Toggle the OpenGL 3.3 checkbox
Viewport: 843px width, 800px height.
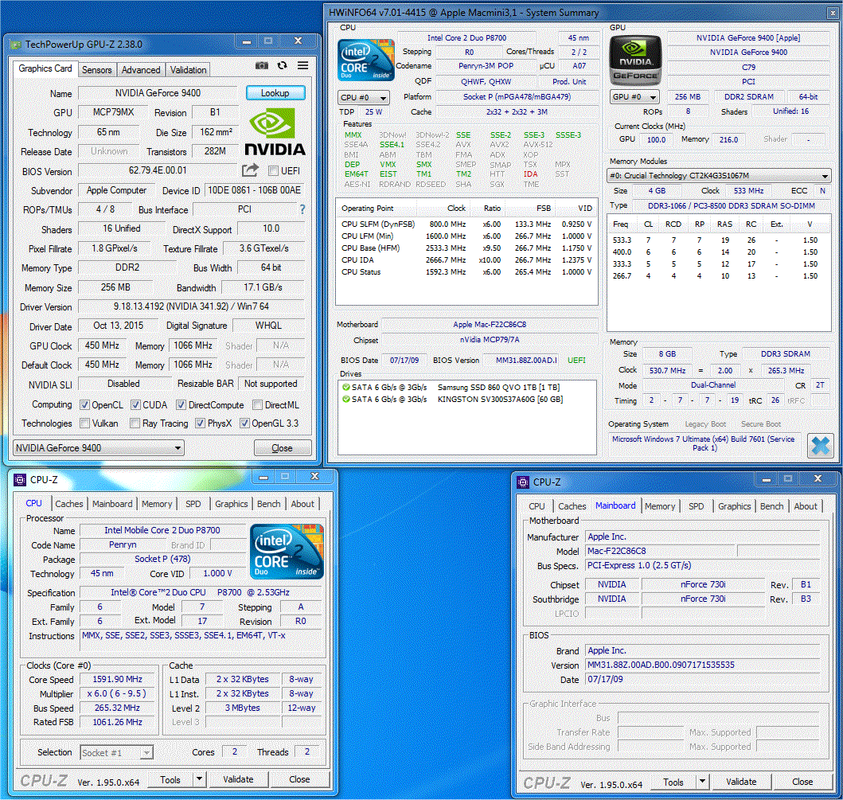click(245, 423)
